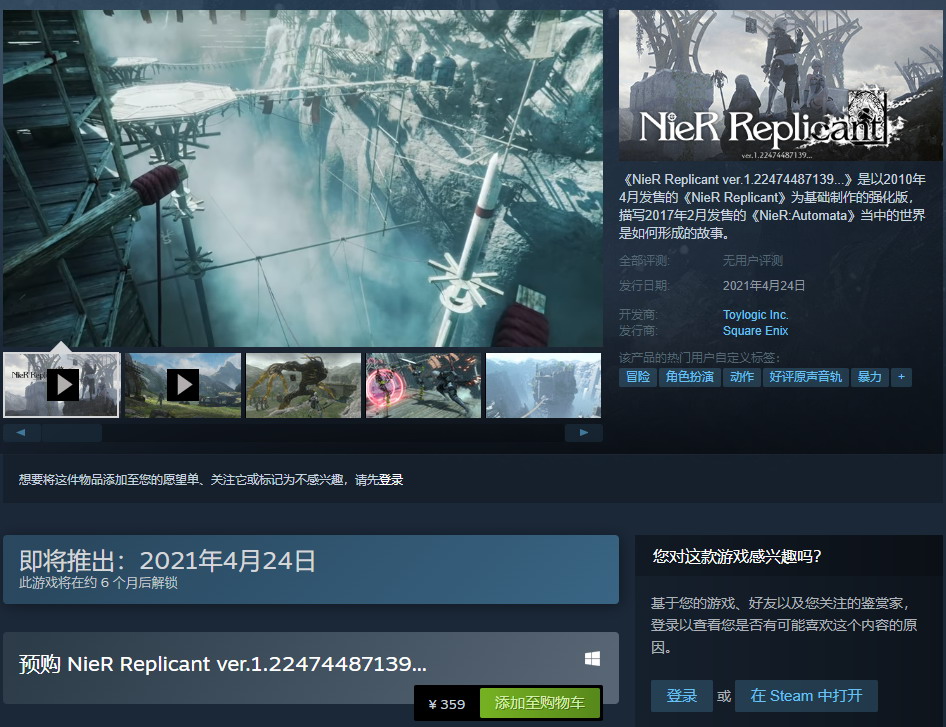Screen dimensions: 946x727
Task: Click the left arrow of the thumbnail strip
Action: point(21,433)
